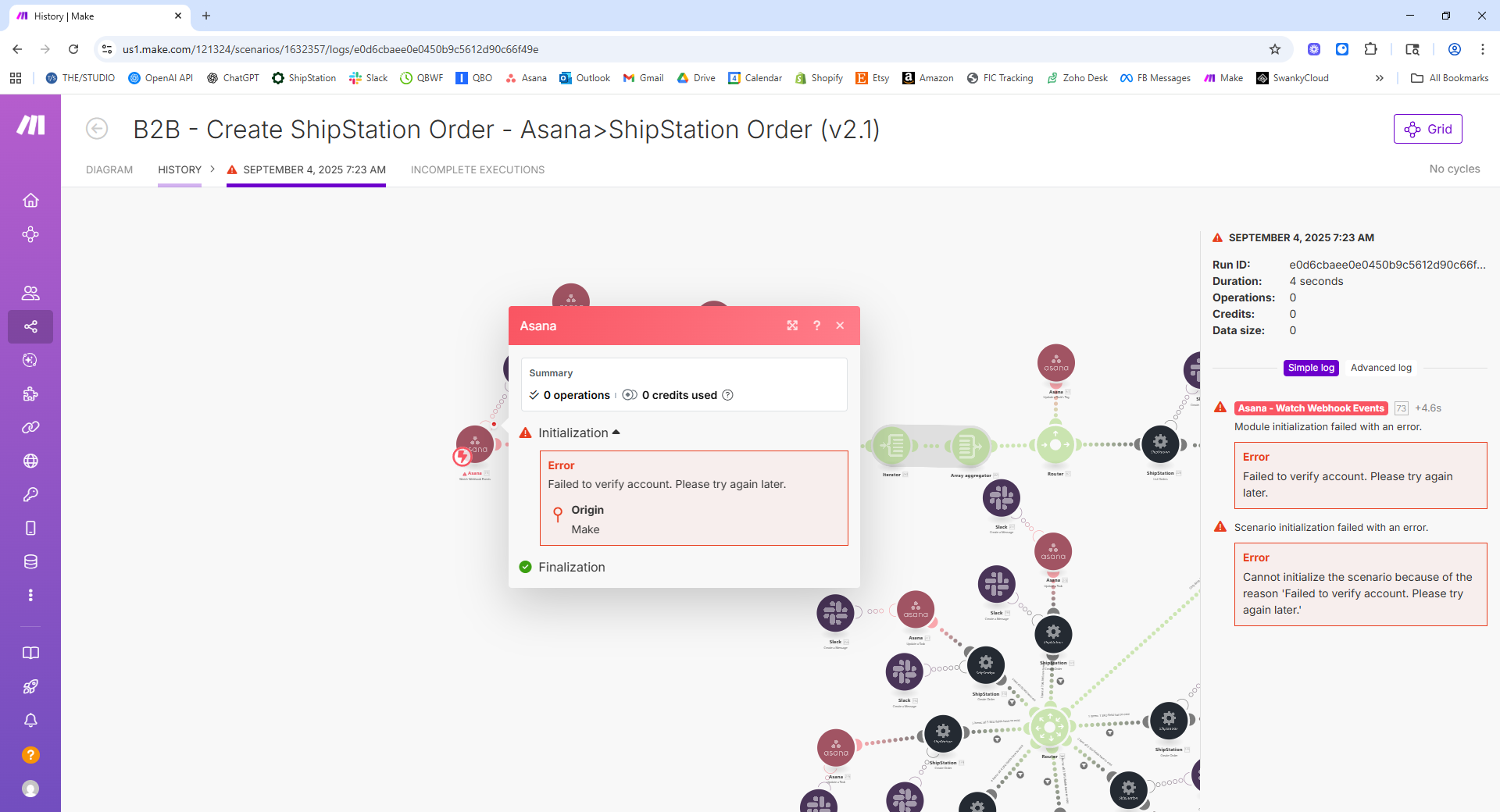This screenshot has height=812, width=1500.
Task: Bookmark this page with the star icon
Action: click(x=1275, y=49)
